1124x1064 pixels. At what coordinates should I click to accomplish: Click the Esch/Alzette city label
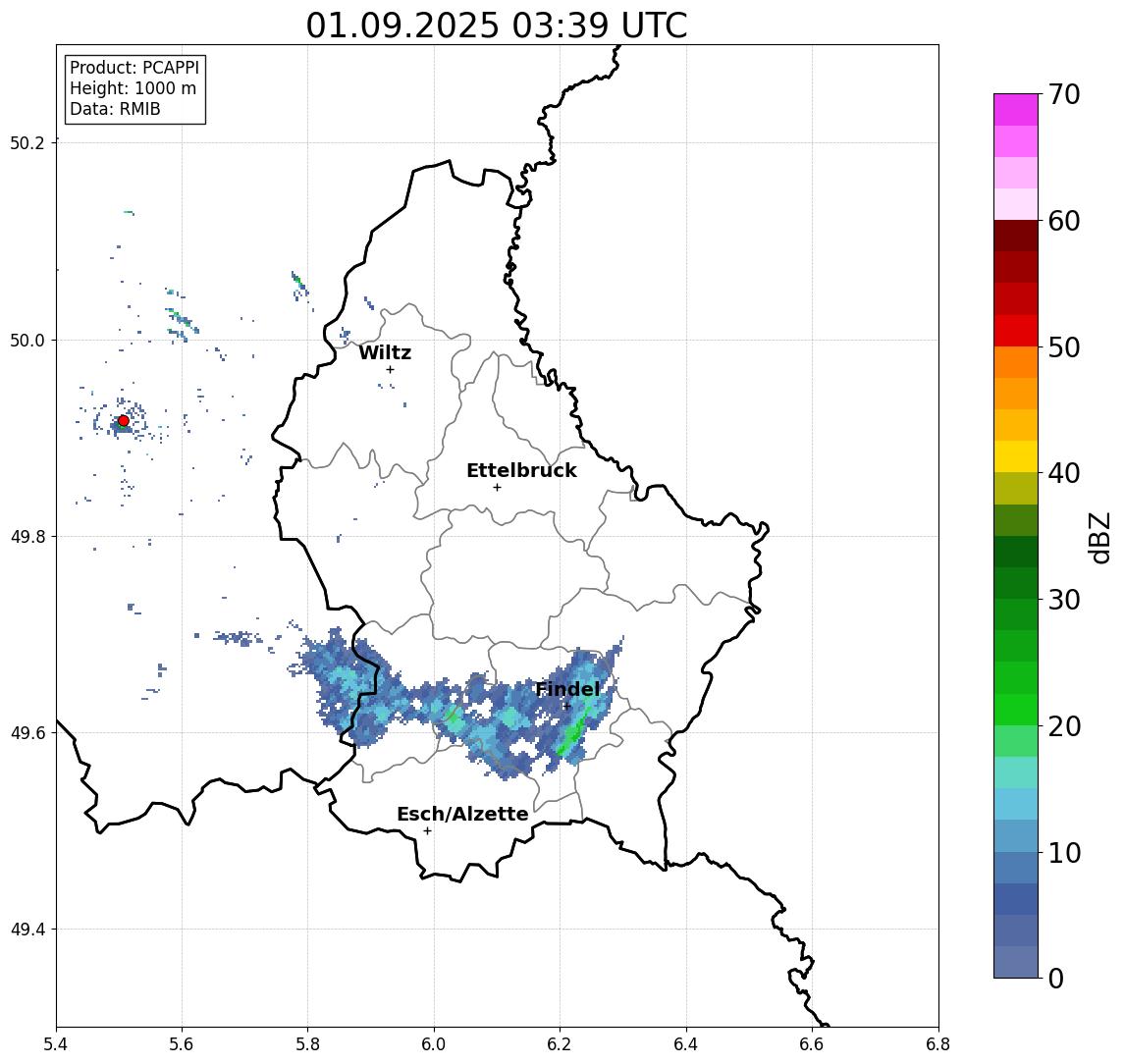[x=462, y=814]
